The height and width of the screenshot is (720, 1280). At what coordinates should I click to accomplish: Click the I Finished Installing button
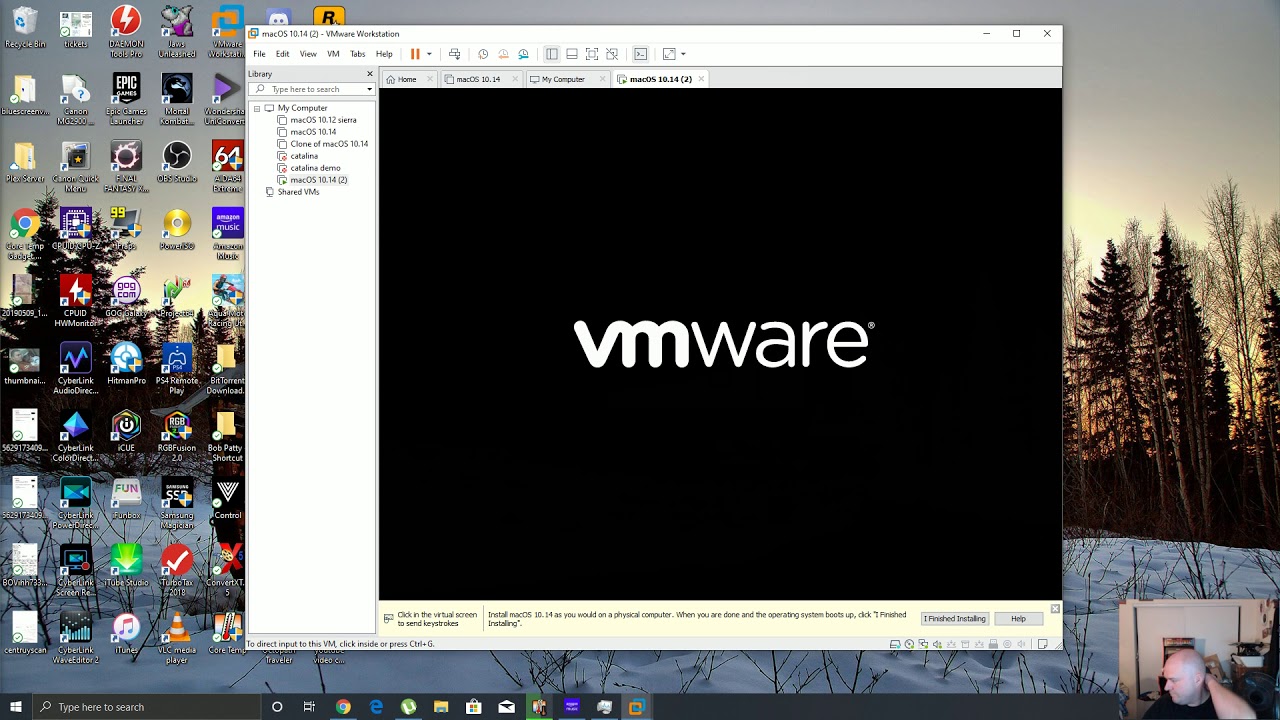954,619
